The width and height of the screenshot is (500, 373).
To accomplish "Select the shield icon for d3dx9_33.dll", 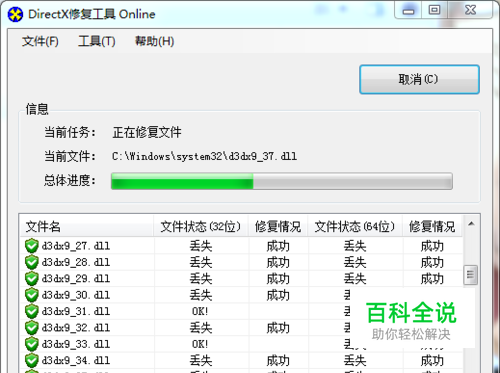I will click(x=32, y=344).
